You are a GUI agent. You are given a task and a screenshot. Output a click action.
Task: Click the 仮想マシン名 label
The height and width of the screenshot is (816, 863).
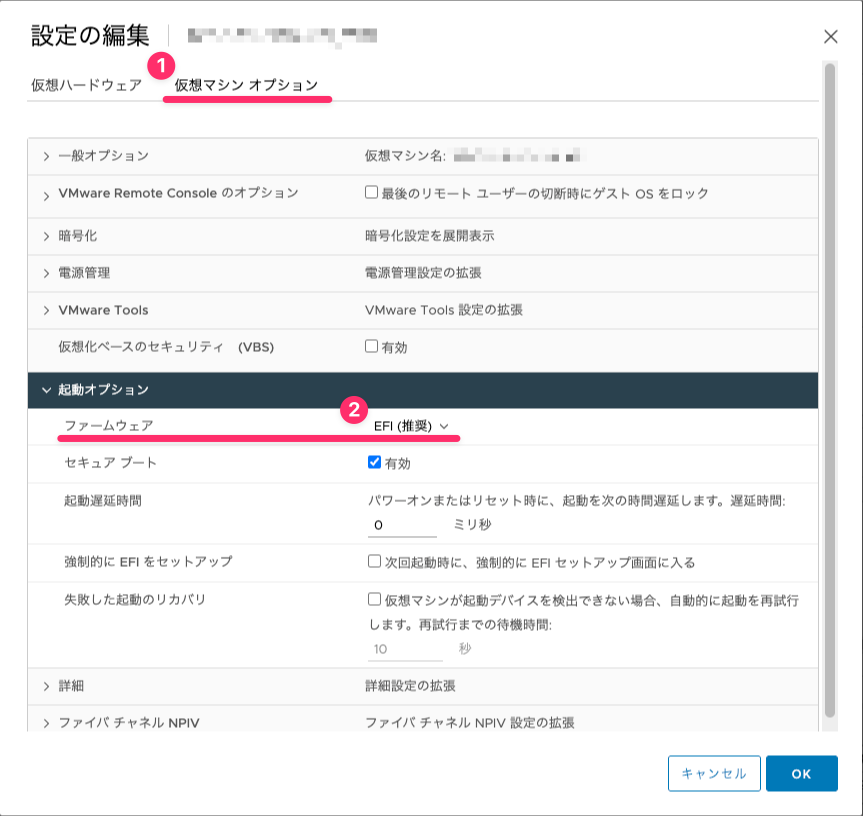pos(405,156)
